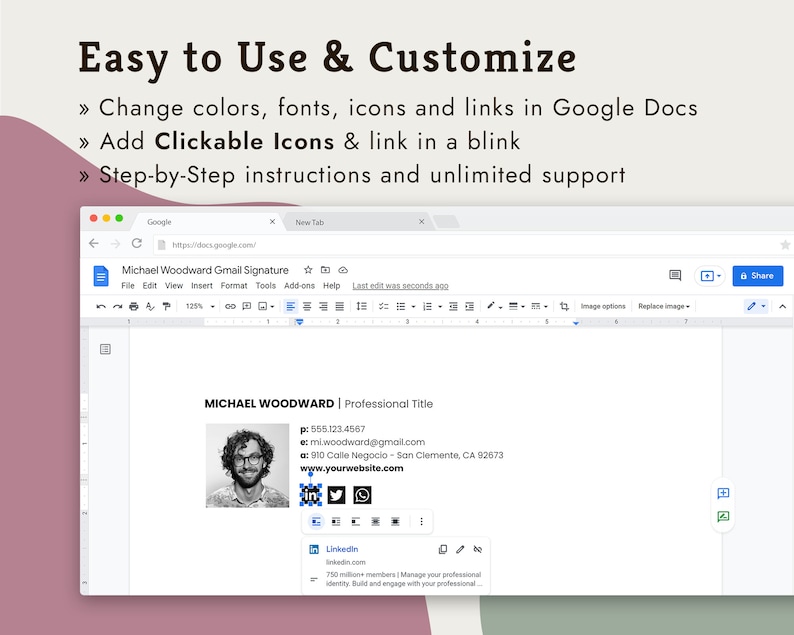
Task: Undo the last edit in toolbar
Action: (101, 306)
